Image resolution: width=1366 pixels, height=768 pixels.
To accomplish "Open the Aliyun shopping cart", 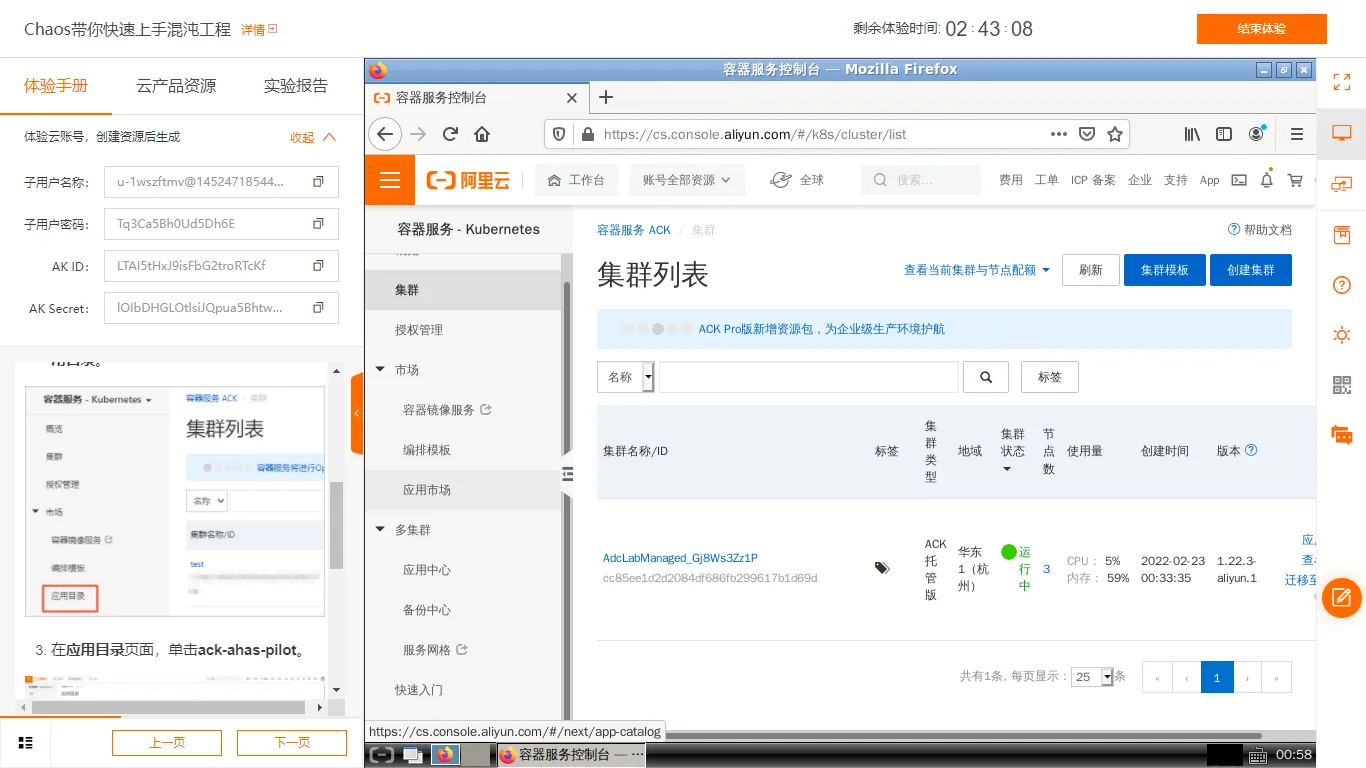I will [x=1295, y=180].
